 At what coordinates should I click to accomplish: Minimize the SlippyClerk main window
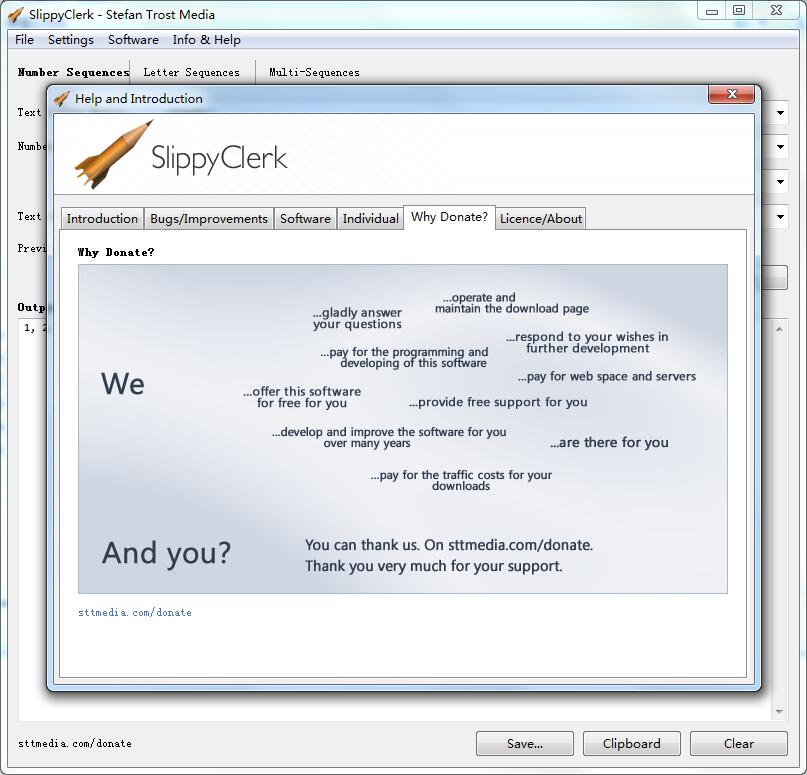point(712,11)
